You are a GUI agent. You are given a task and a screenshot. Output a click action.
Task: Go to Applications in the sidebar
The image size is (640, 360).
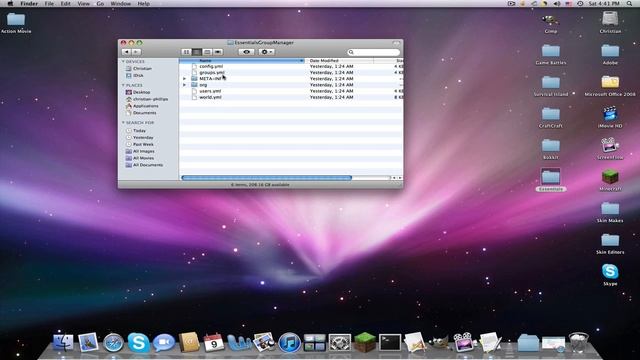(x=142, y=106)
